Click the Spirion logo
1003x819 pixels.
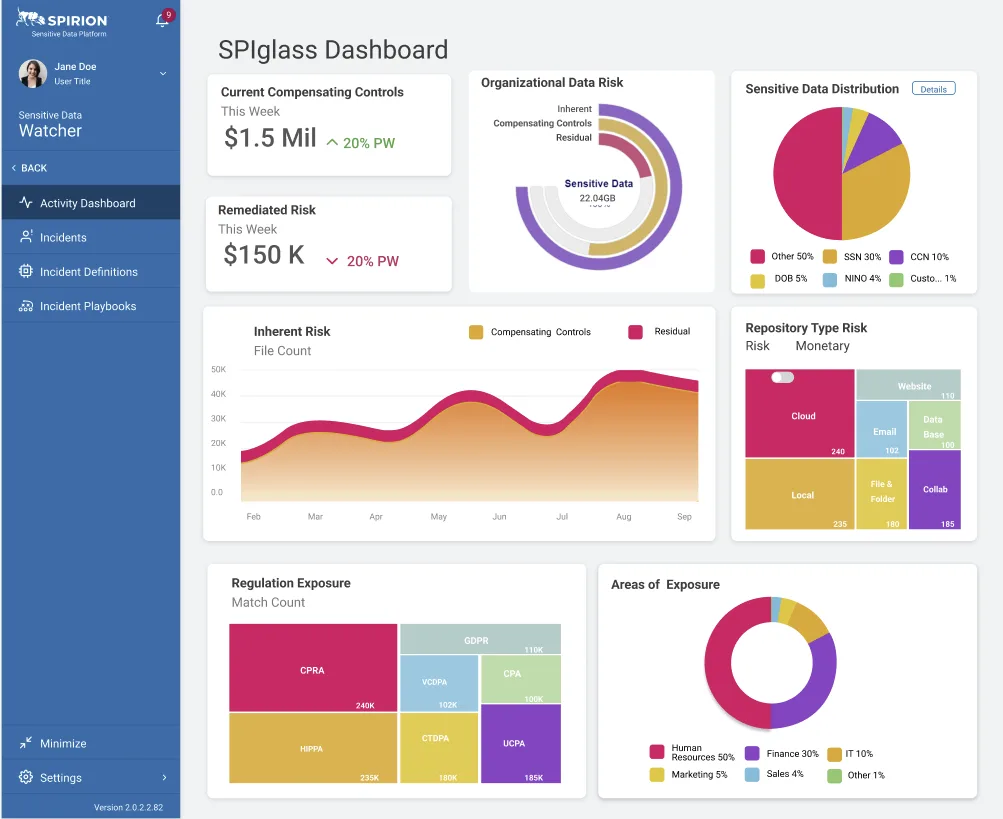(x=62, y=22)
